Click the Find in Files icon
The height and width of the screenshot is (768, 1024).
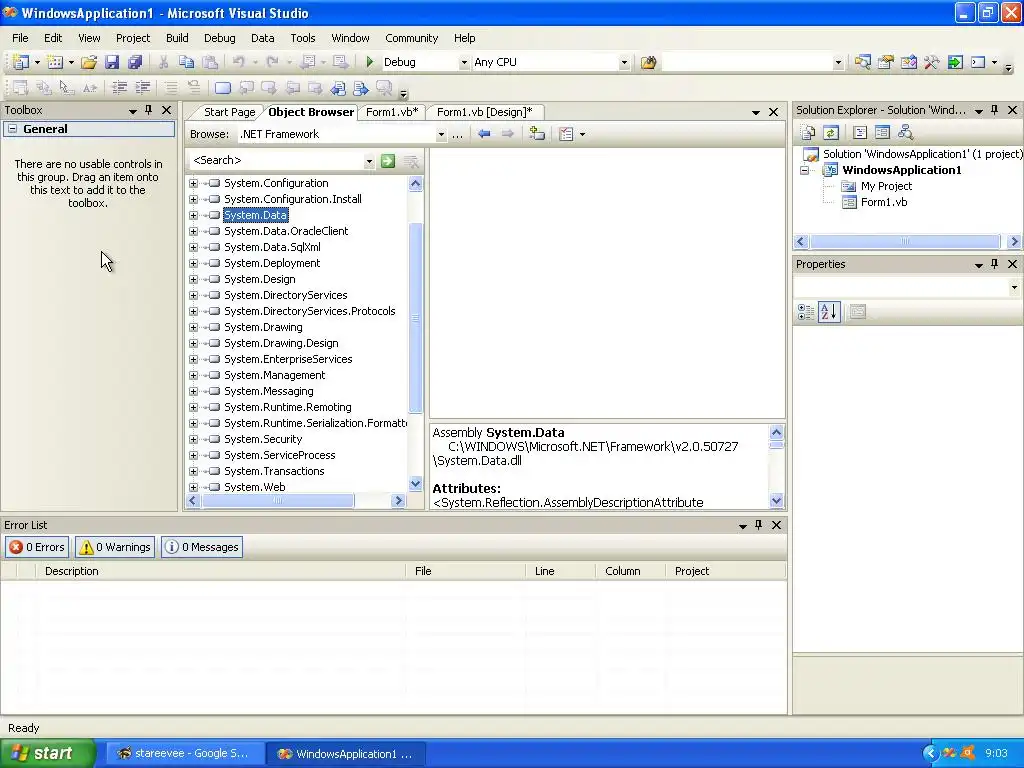[648, 62]
